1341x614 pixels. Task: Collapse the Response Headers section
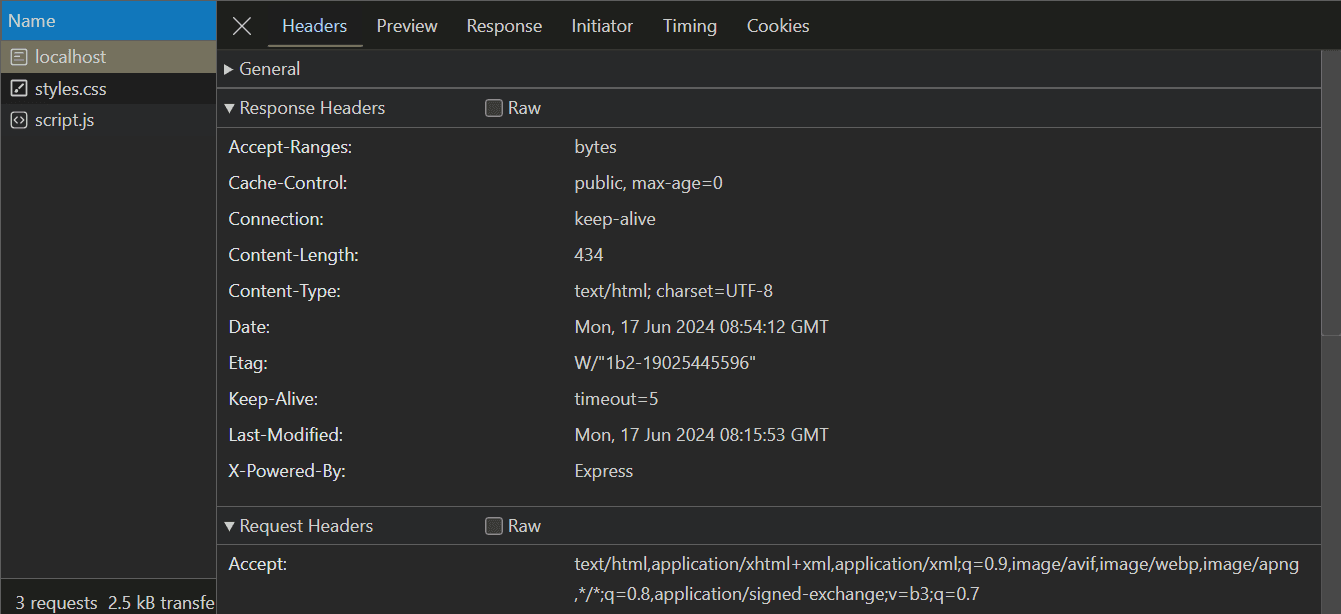point(229,107)
